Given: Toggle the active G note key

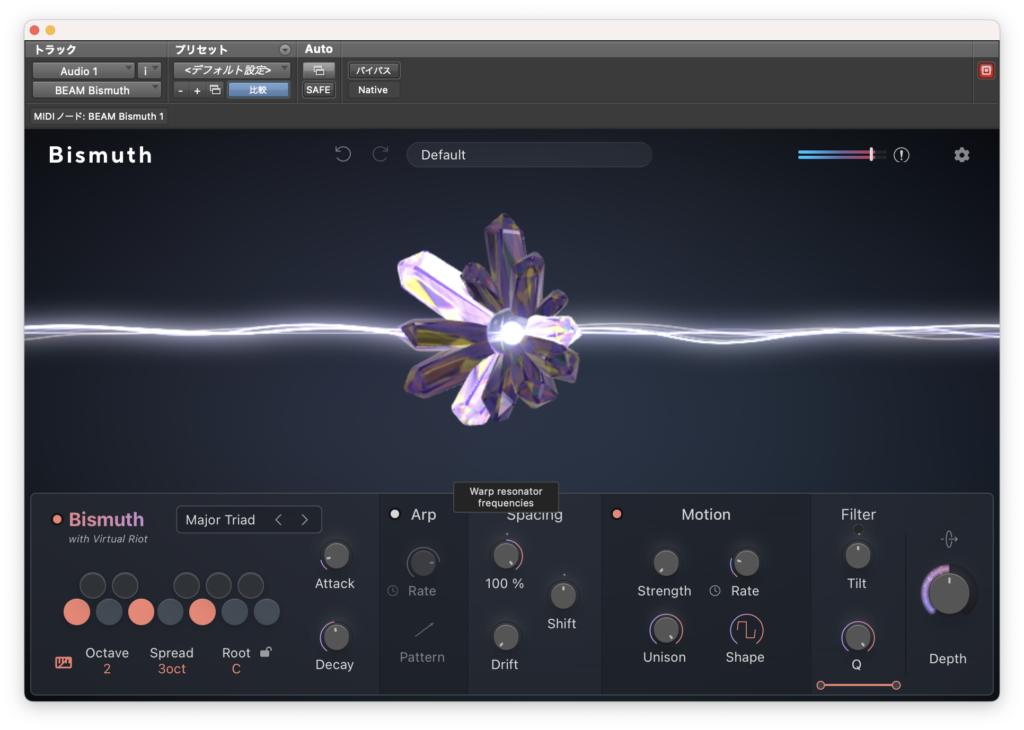Looking at the screenshot, I should 202,612.
